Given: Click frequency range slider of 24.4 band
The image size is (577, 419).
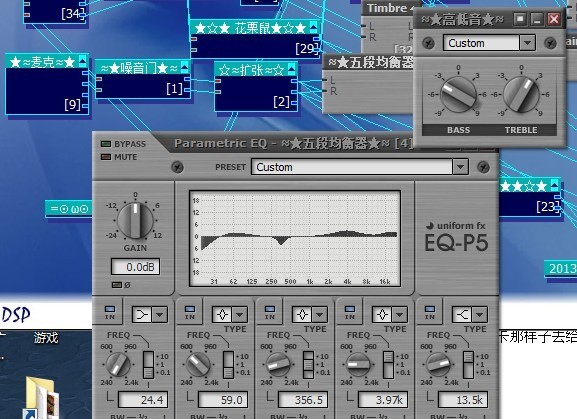Looking at the screenshot, I should [x=148, y=365].
